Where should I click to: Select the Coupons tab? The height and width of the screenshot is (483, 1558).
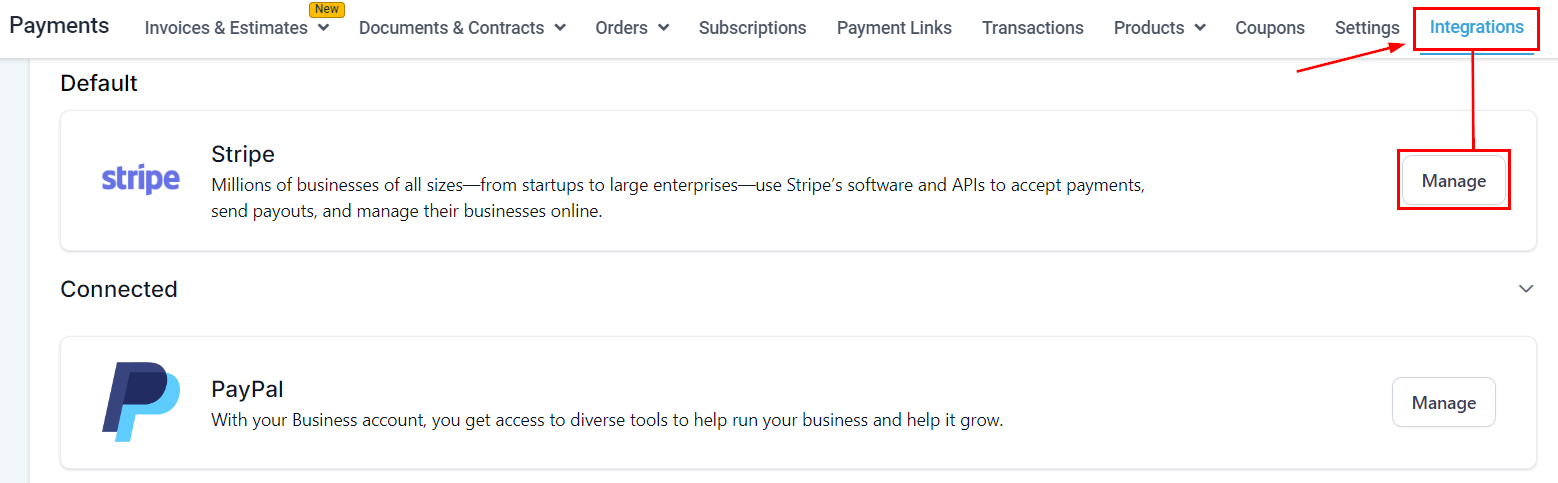click(1270, 28)
